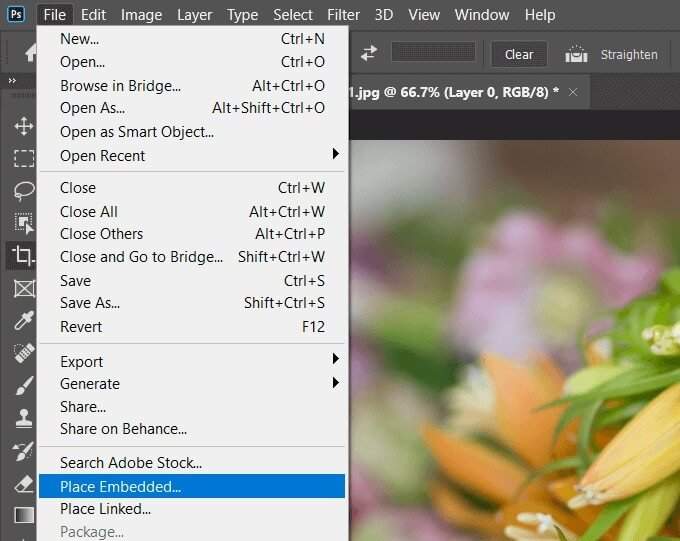Open the Filter menu
The image size is (680, 541).
(x=343, y=15)
